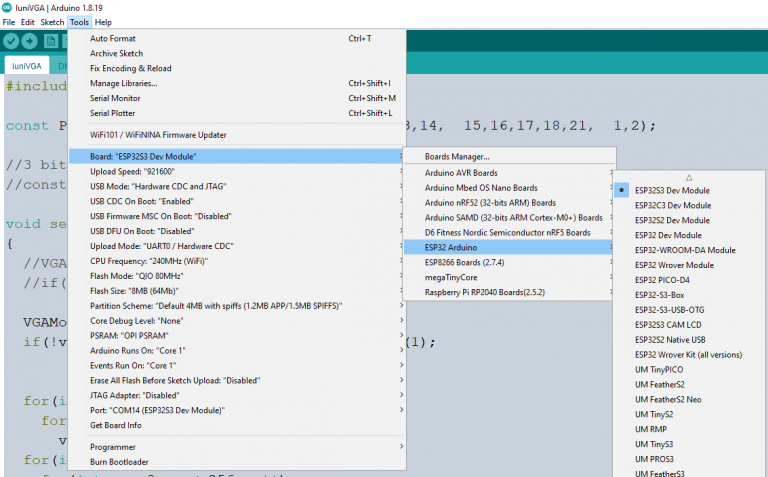
Task: Click the Upload arrow toolbar icon
Action: [x=29, y=41]
